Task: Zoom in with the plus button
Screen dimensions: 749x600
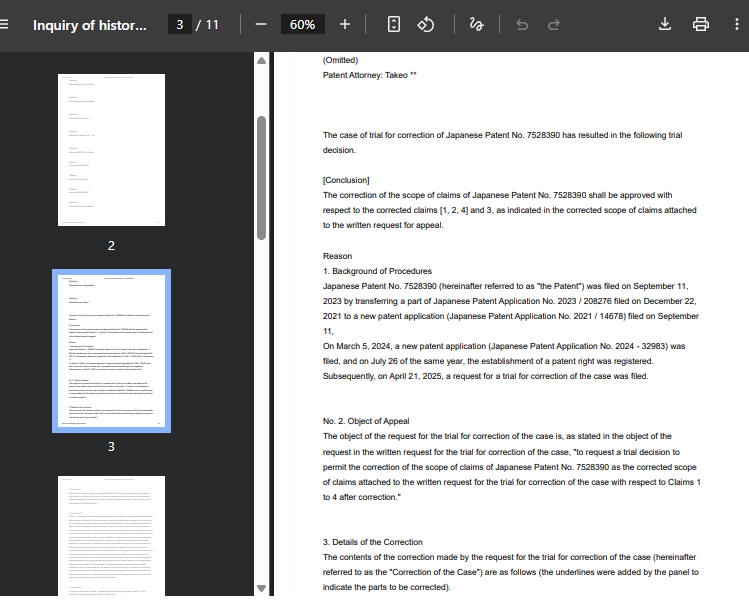Action: pos(345,24)
